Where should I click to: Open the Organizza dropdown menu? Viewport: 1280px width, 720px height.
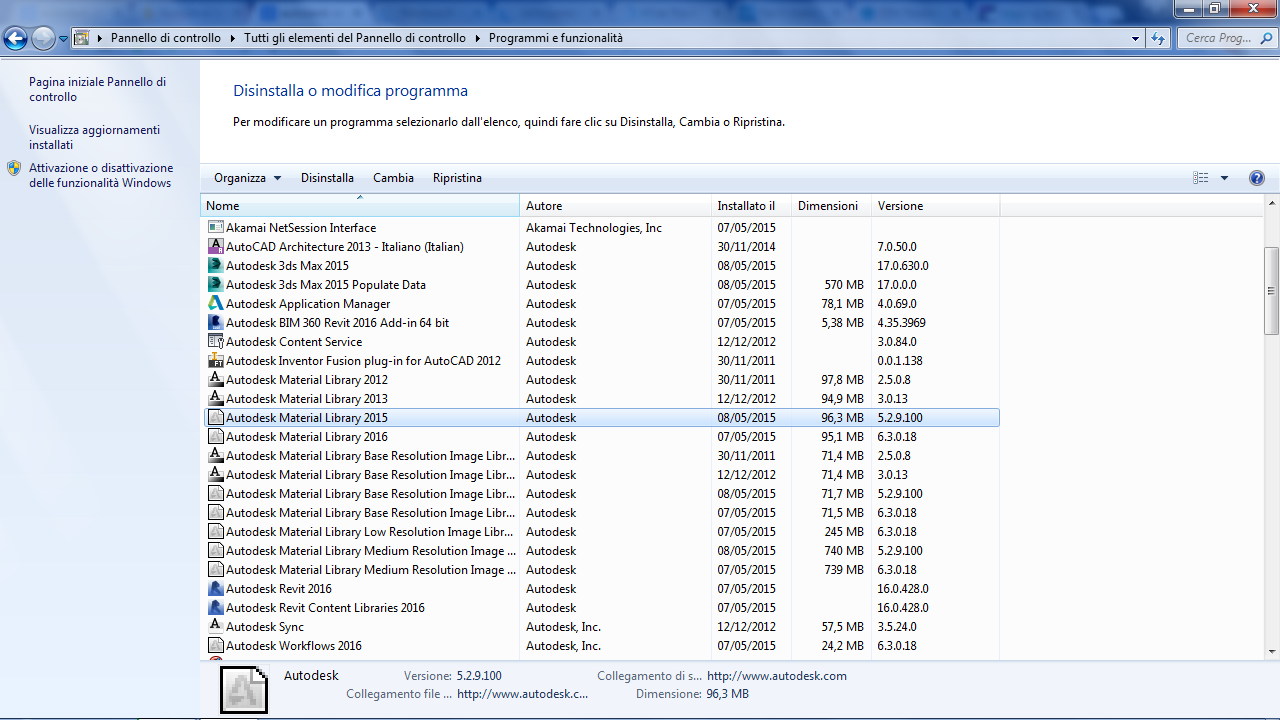pos(245,178)
